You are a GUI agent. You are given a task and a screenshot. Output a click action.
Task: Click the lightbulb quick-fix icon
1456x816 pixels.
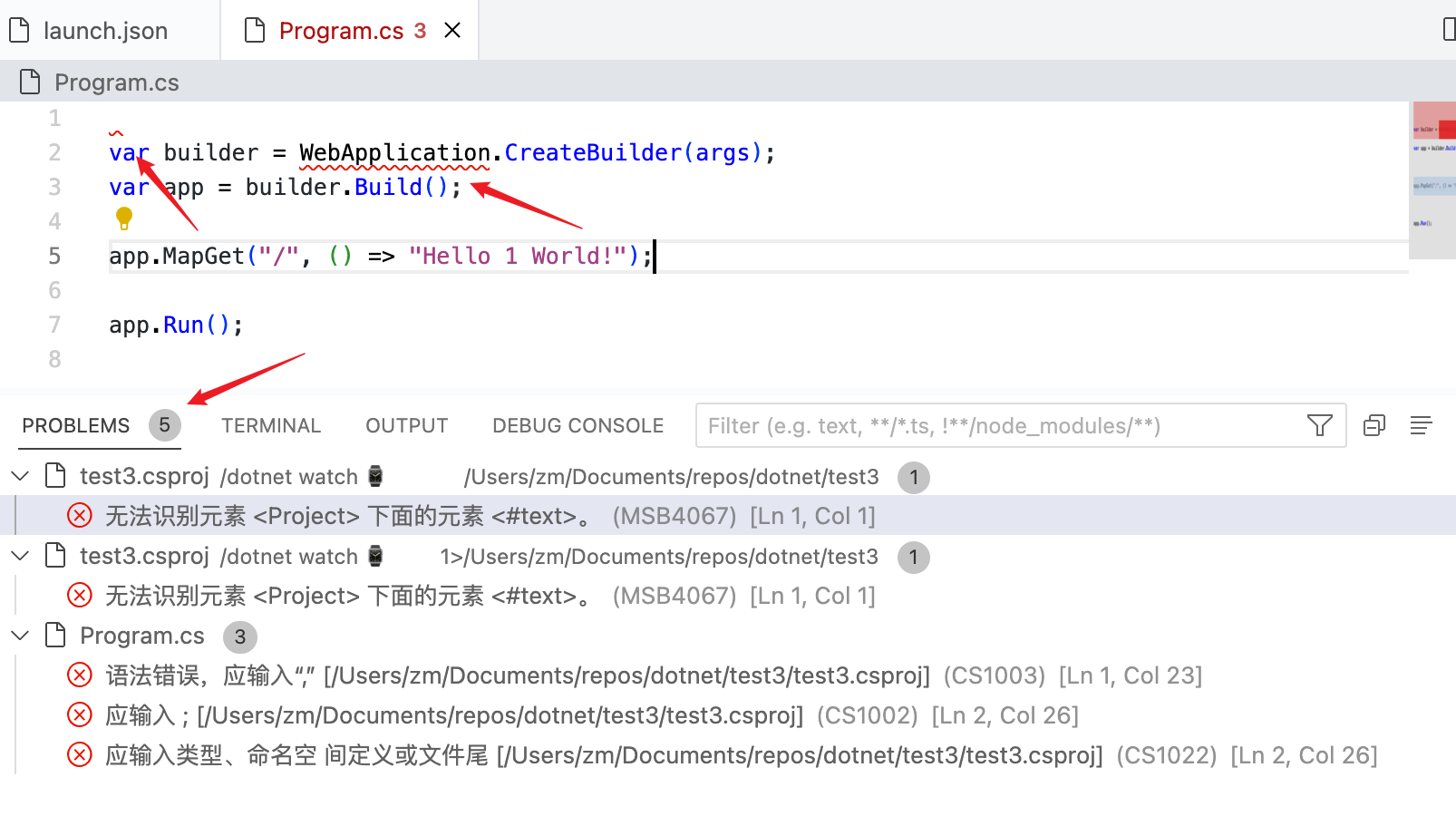[124, 218]
